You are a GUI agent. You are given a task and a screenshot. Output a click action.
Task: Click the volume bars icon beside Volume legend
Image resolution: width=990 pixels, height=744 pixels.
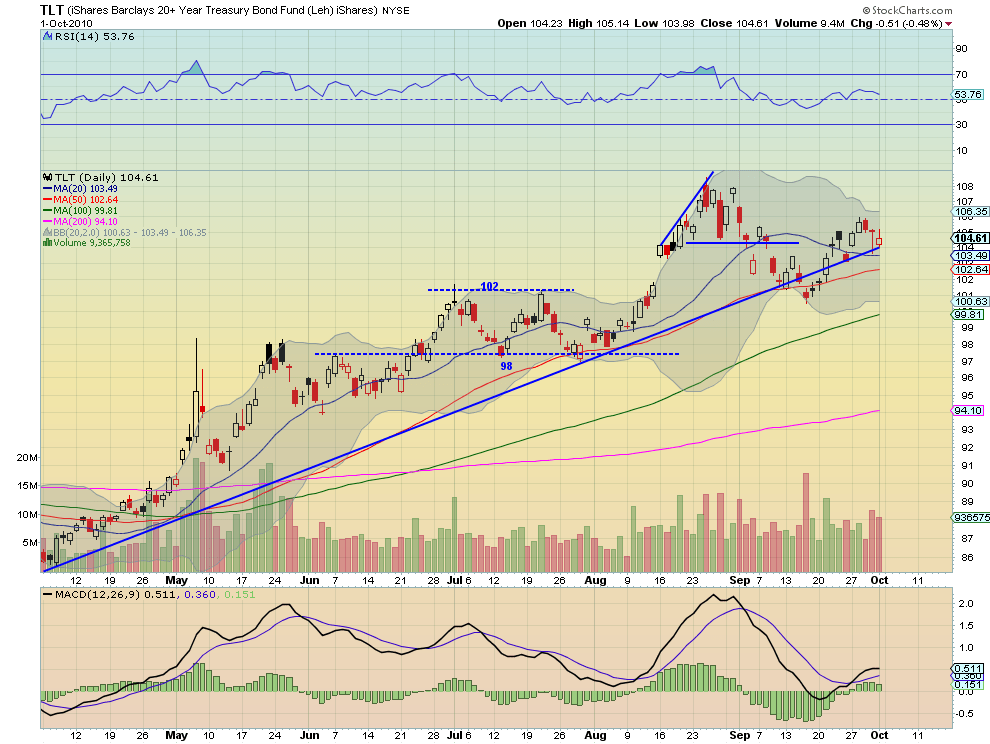47,243
